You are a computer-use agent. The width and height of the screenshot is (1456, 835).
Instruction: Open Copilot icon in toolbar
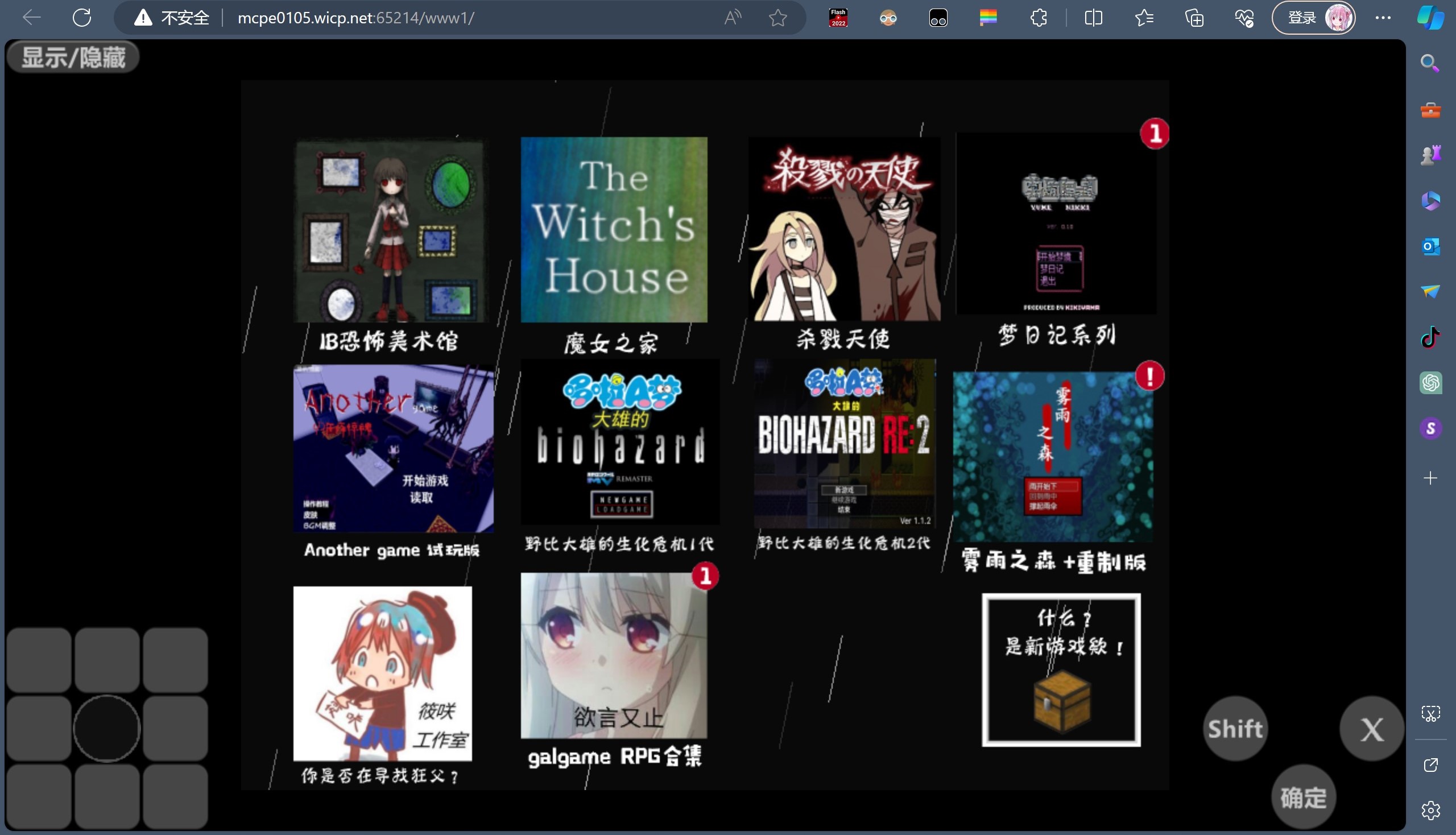click(1430, 18)
